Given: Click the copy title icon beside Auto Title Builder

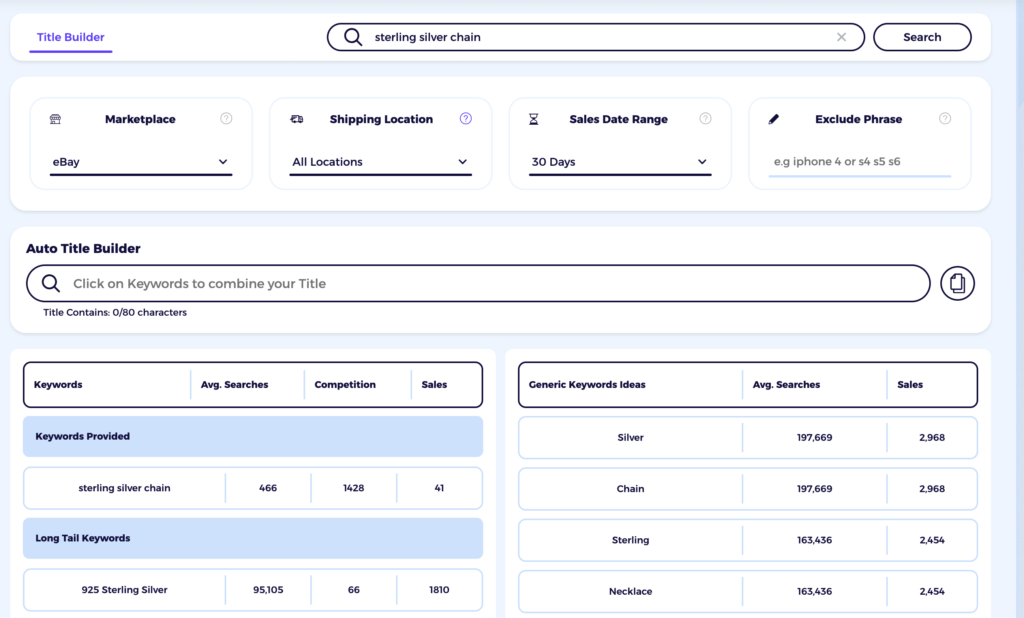Looking at the screenshot, I should [957, 283].
